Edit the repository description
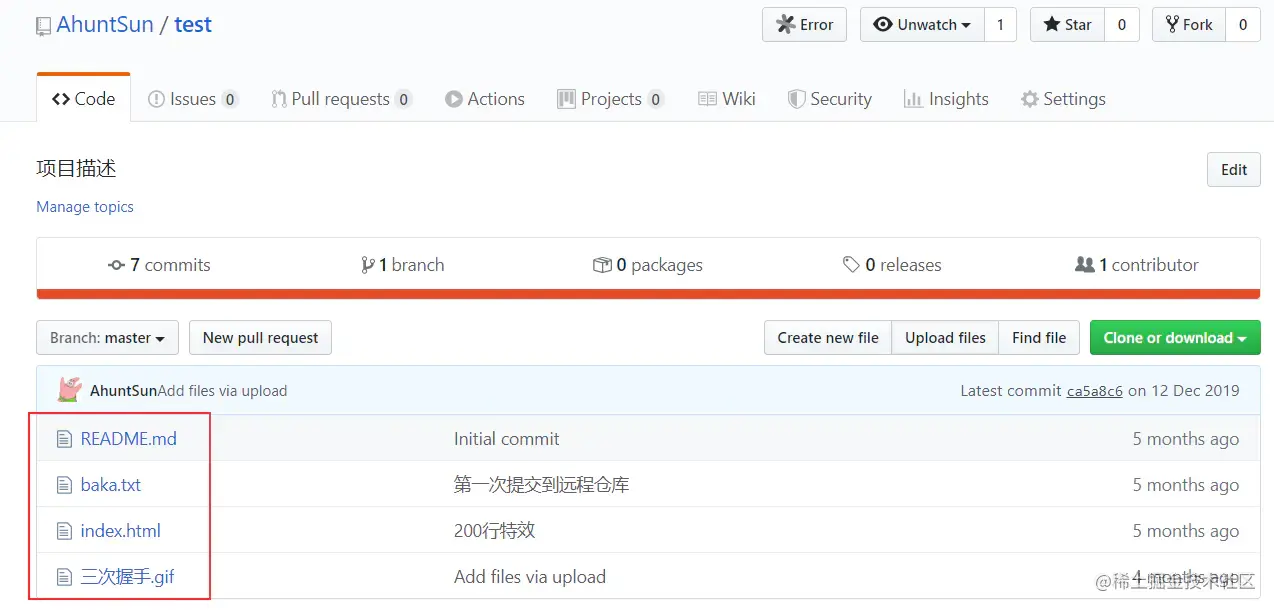1274x610 pixels. tap(1234, 170)
